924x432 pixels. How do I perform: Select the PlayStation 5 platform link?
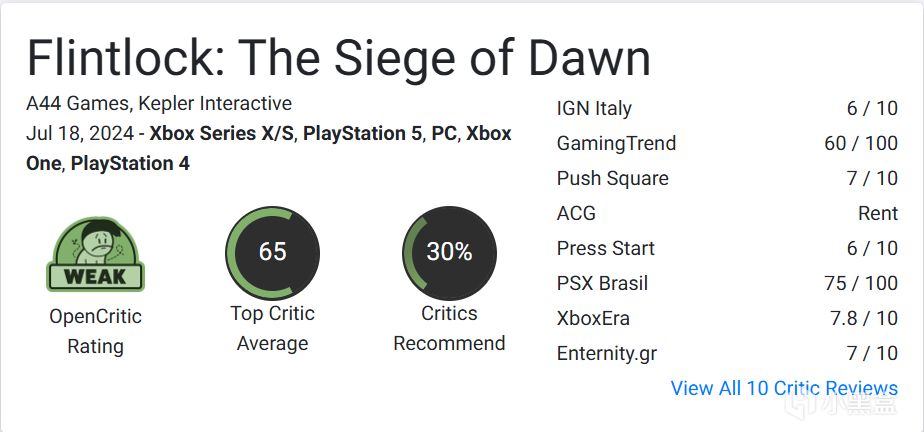point(362,134)
